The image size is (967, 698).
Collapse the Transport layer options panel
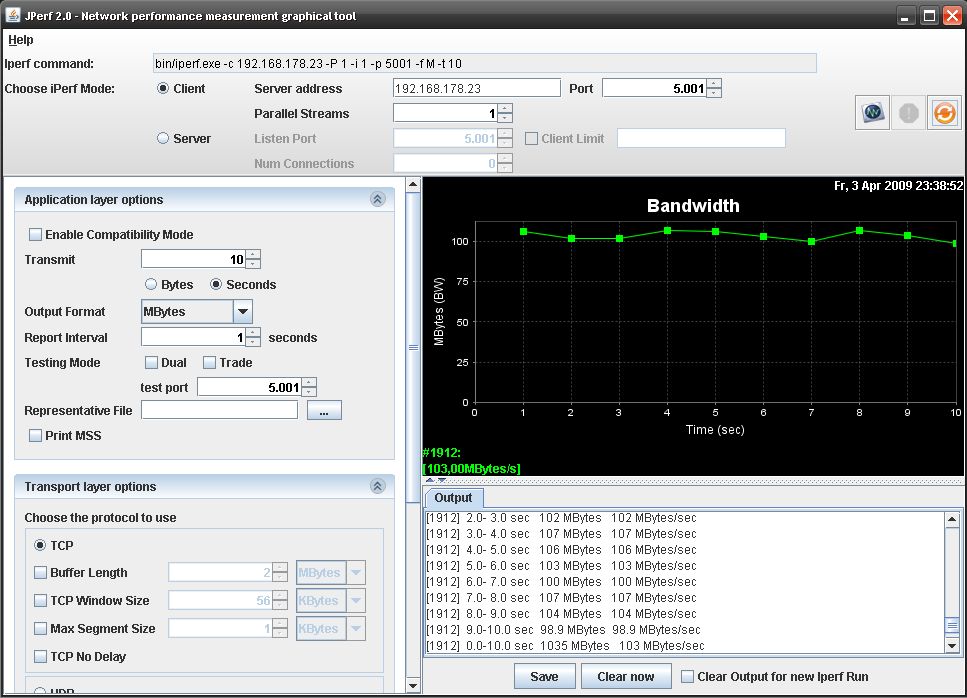tap(377, 487)
